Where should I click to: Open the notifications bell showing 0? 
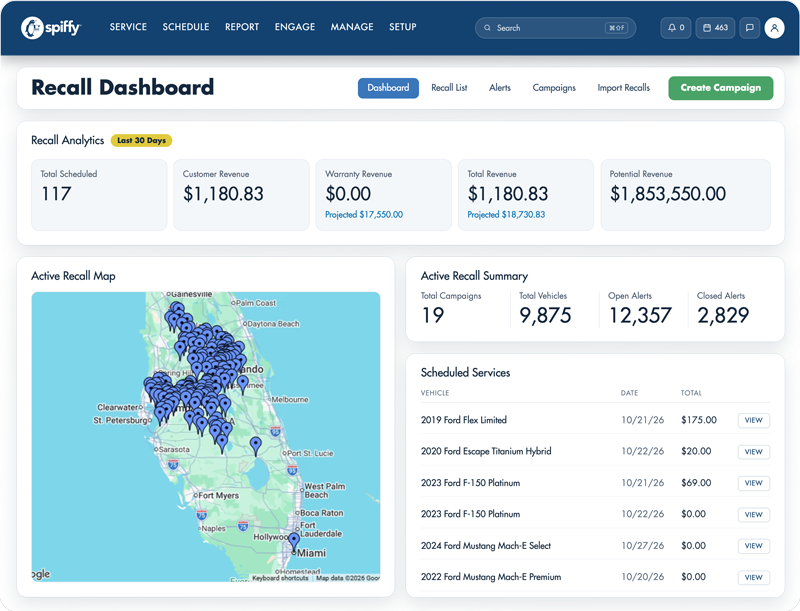676,28
